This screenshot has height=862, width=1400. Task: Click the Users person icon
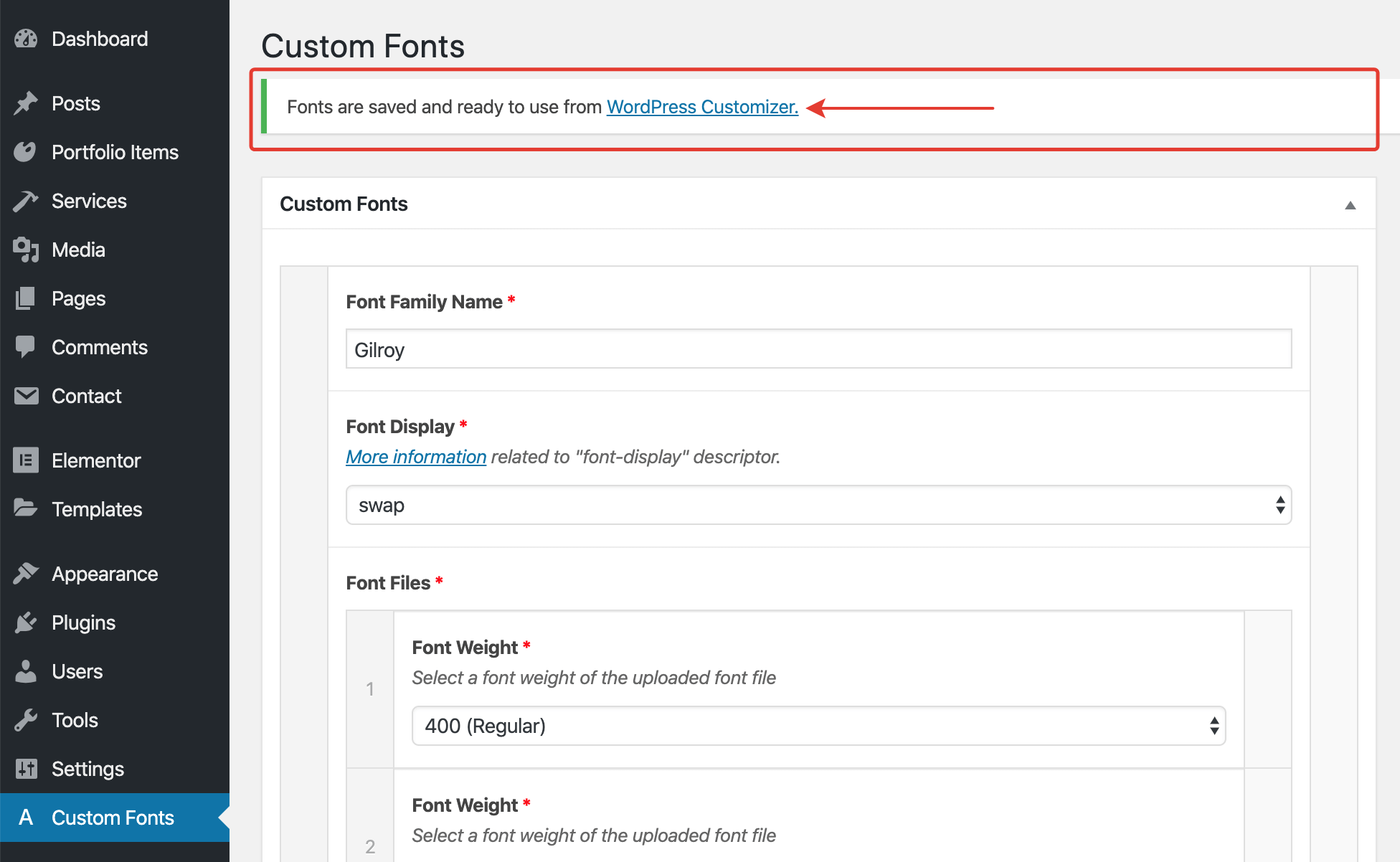(26, 671)
